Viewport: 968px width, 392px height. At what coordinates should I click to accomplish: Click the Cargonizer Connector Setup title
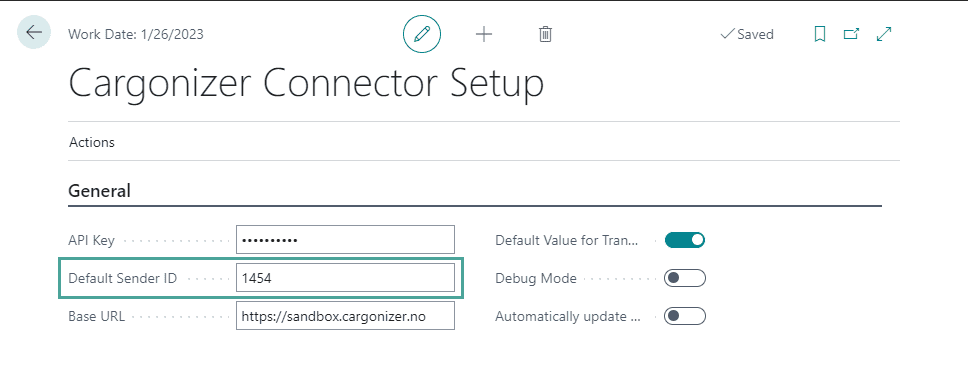(x=306, y=83)
